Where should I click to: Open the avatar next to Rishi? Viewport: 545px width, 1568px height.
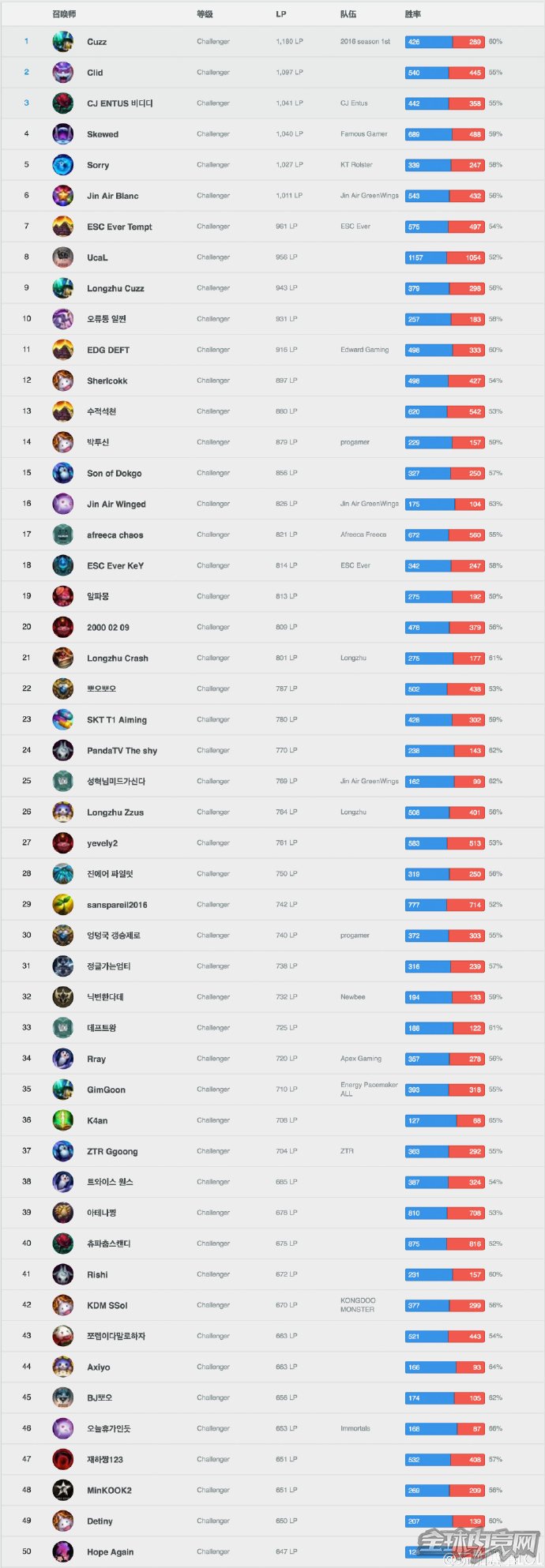click(x=62, y=1274)
